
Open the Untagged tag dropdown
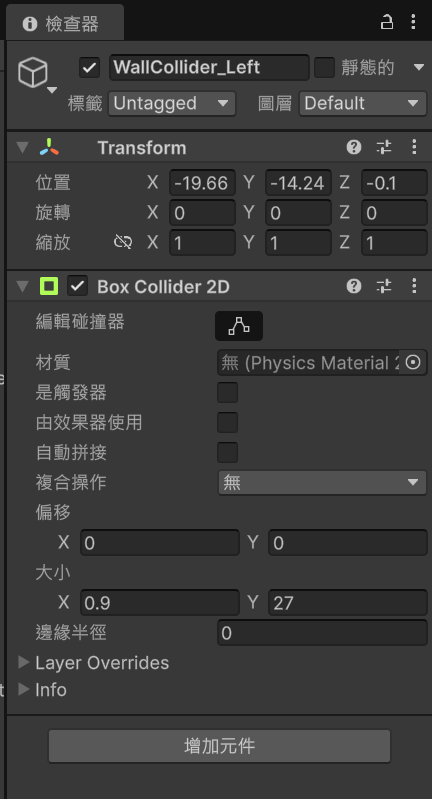[172, 103]
